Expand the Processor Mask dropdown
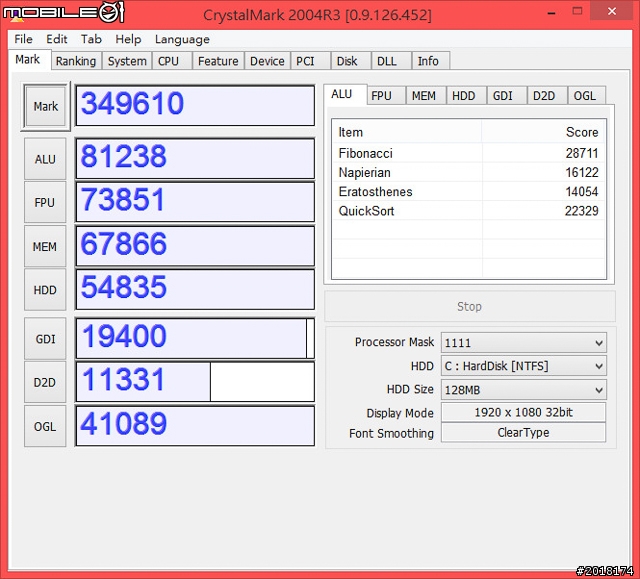 coord(524,342)
